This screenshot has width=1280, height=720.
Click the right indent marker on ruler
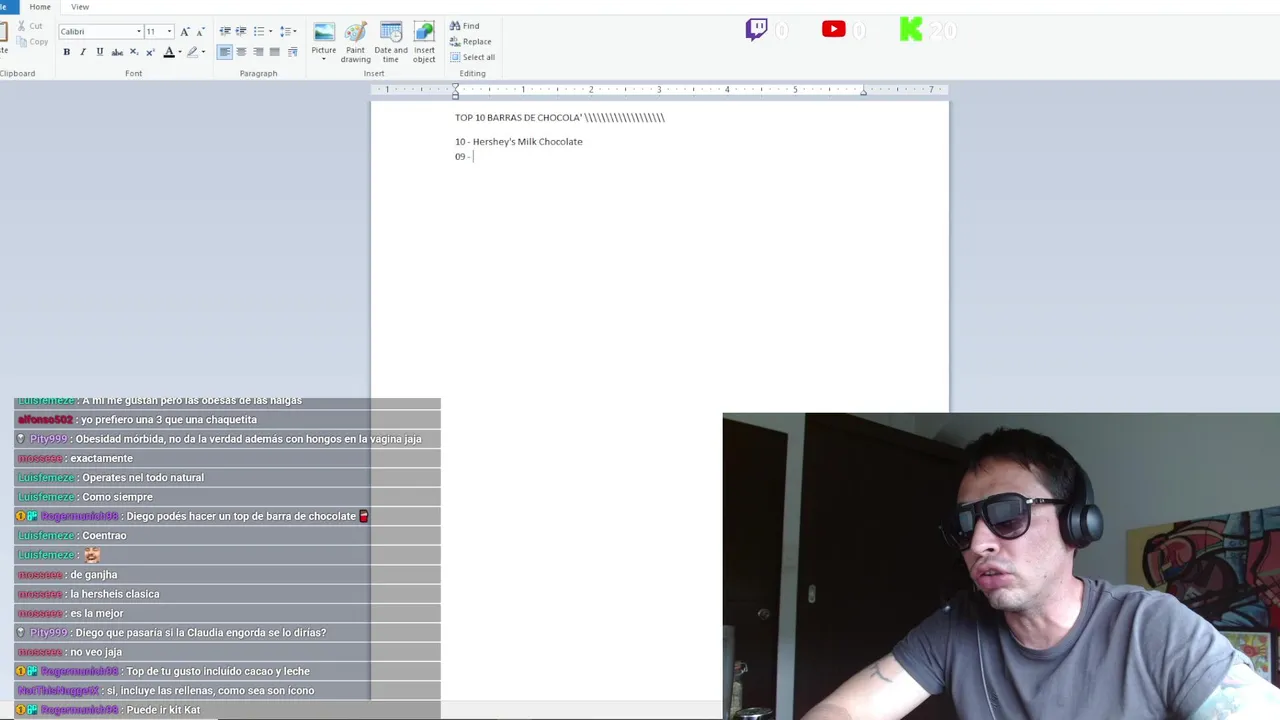coord(863,92)
